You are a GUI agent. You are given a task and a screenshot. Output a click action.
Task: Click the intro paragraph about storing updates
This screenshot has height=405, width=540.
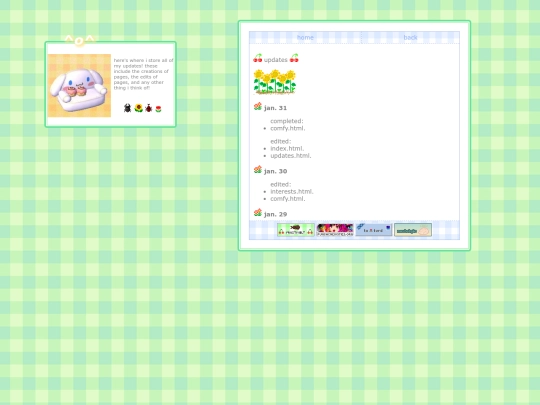(144, 74)
